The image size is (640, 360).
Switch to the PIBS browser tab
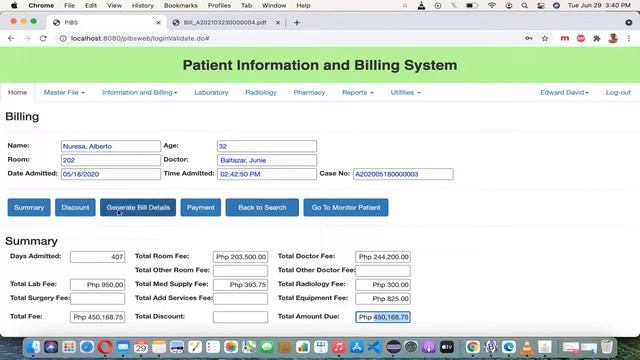107,22
